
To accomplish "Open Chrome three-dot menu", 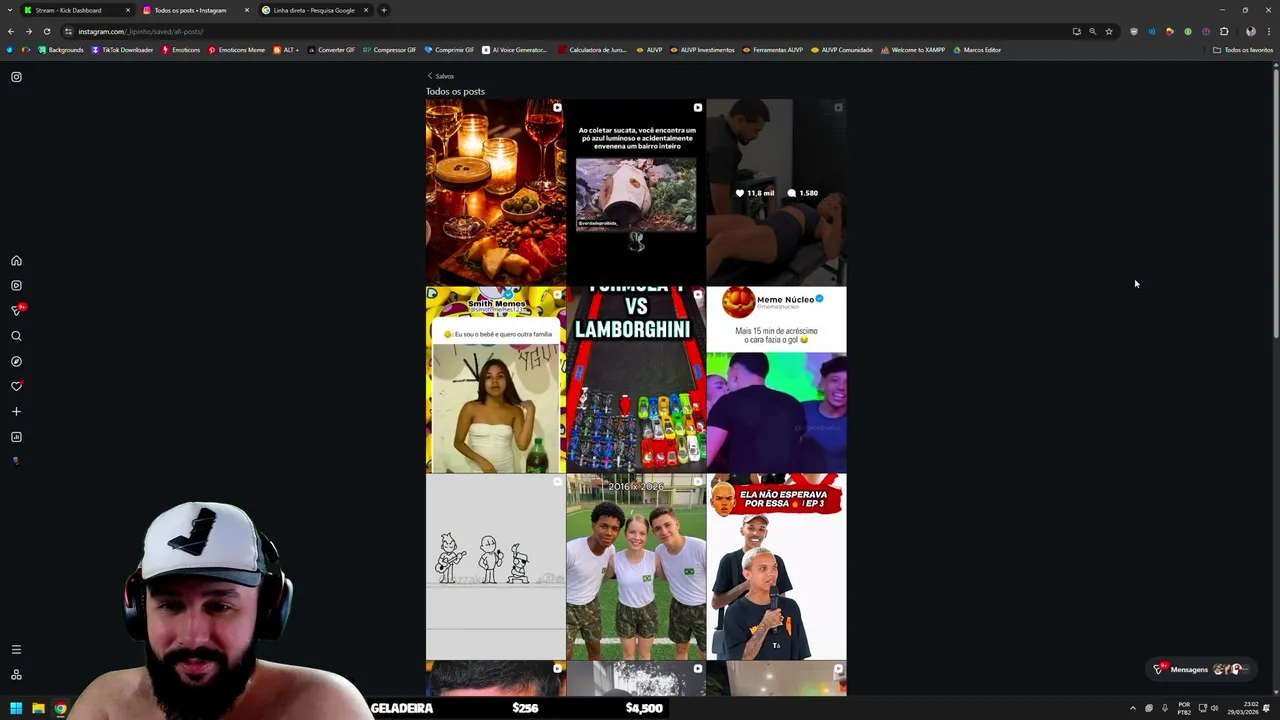I will pos(1268,31).
